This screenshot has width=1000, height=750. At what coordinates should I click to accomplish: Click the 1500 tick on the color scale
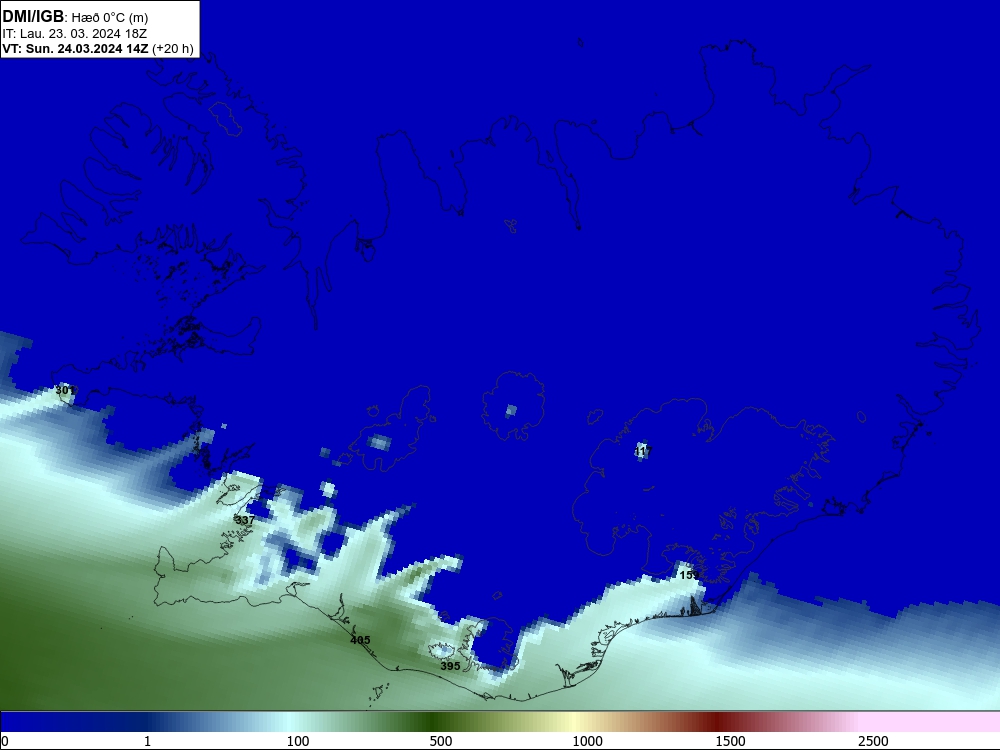click(x=730, y=741)
